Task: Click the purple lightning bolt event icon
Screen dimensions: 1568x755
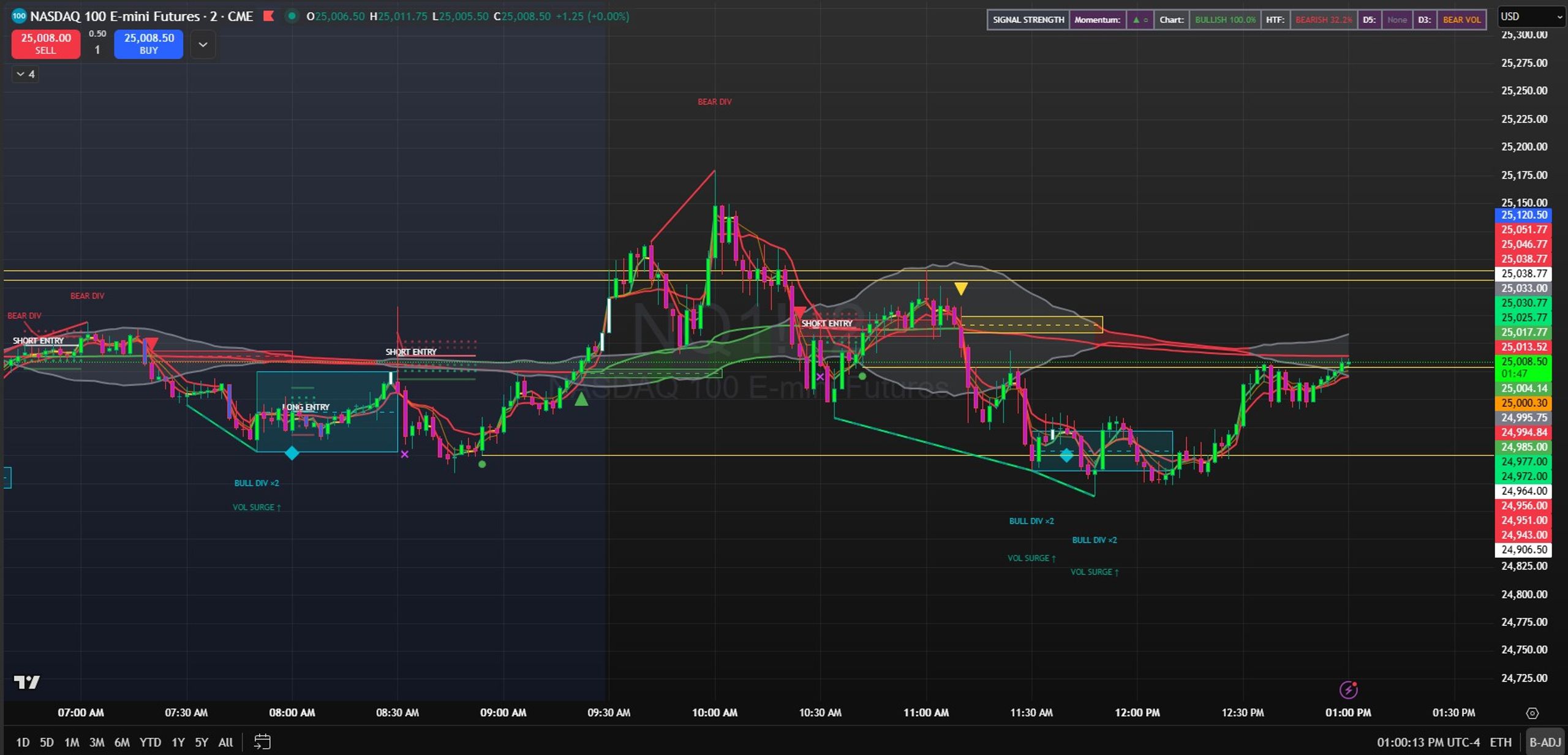Action: click(1348, 689)
